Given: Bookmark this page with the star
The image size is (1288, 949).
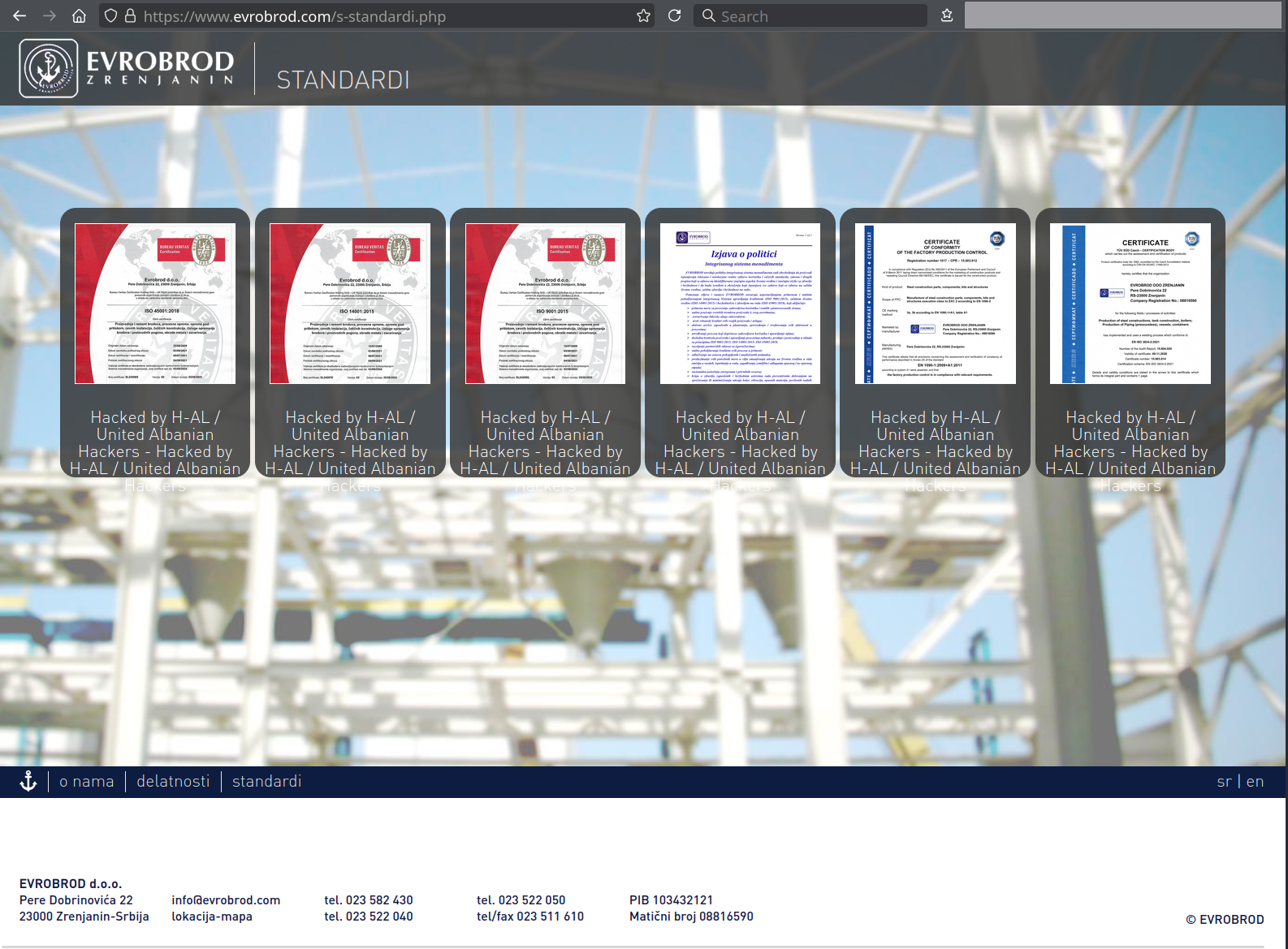Looking at the screenshot, I should [643, 15].
